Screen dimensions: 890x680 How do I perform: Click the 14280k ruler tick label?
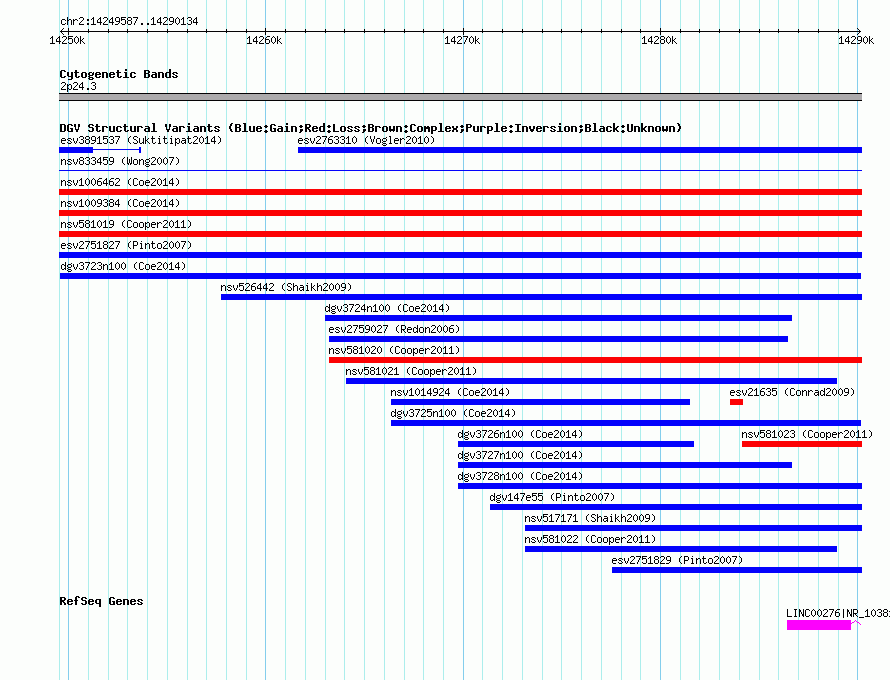point(659,40)
